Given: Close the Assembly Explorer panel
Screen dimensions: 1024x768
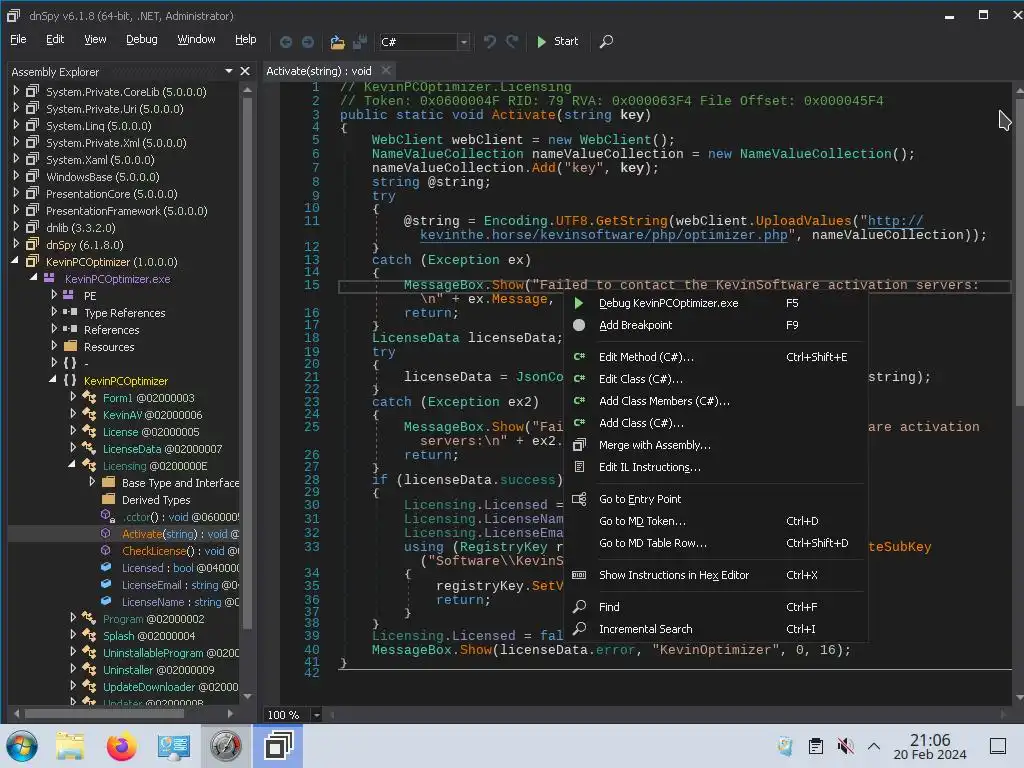Looking at the screenshot, I should tap(245, 71).
